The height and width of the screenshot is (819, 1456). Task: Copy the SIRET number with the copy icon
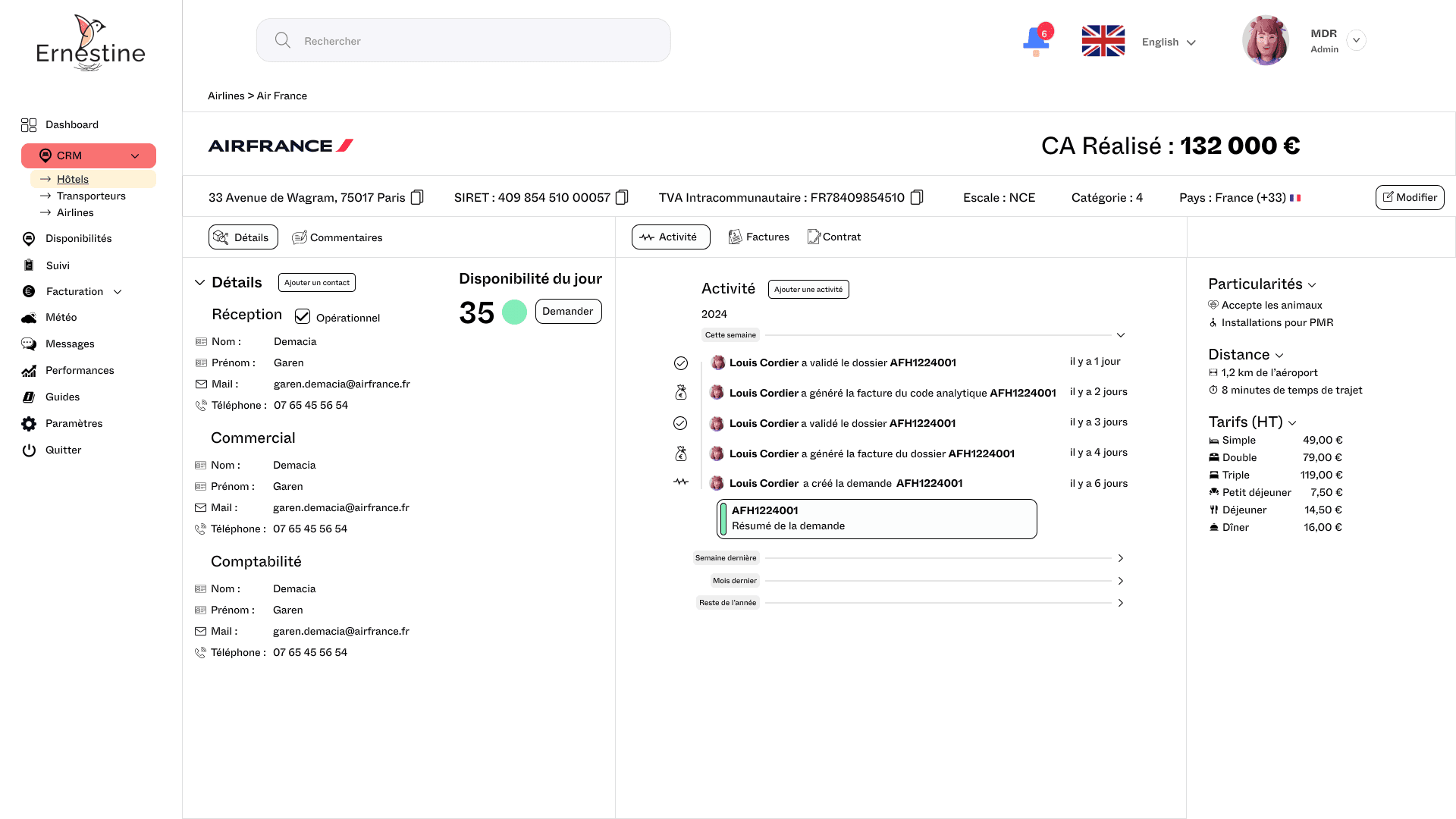point(622,197)
